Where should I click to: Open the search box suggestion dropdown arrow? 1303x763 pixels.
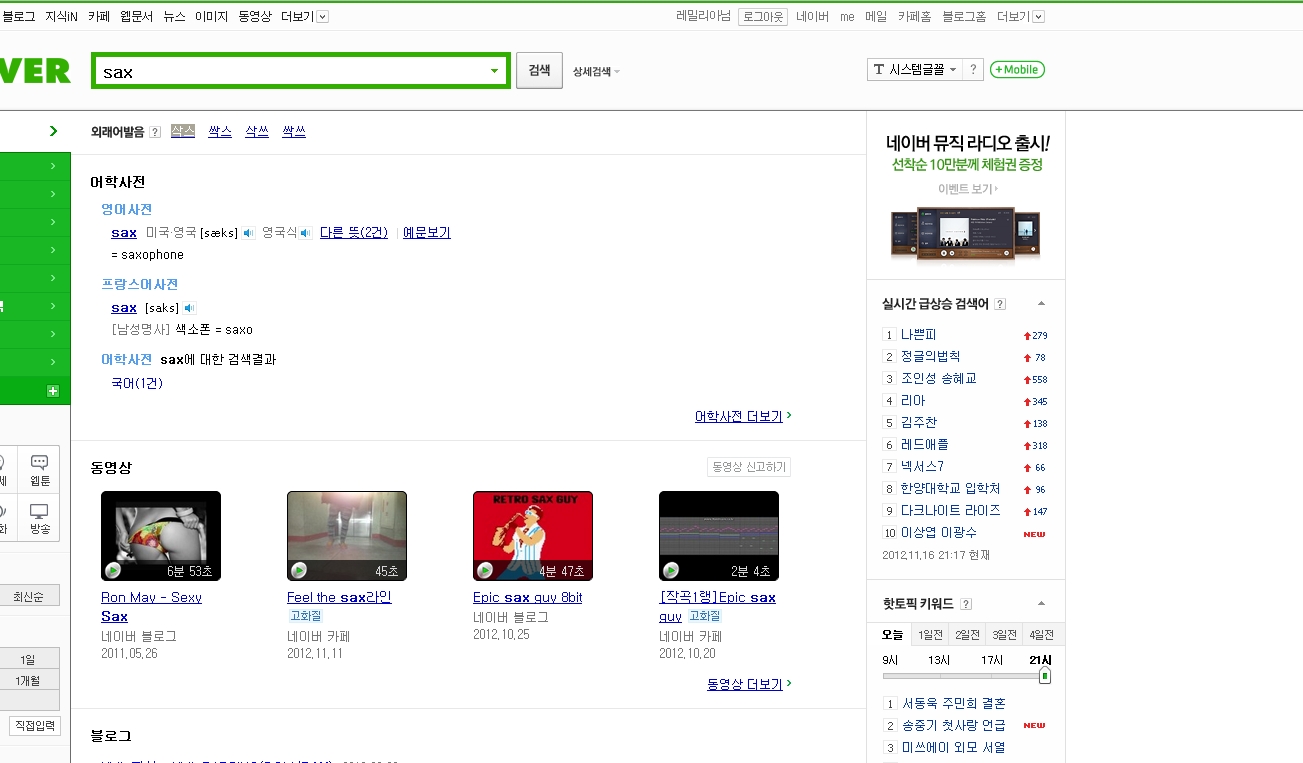(494, 71)
